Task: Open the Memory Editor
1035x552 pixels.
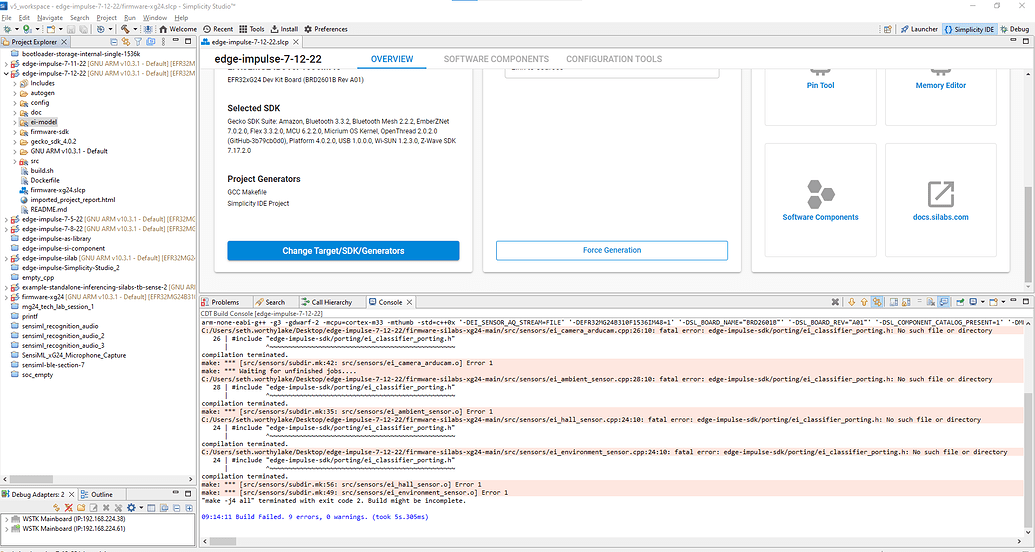Action: pyautogui.click(x=941, y=85)
